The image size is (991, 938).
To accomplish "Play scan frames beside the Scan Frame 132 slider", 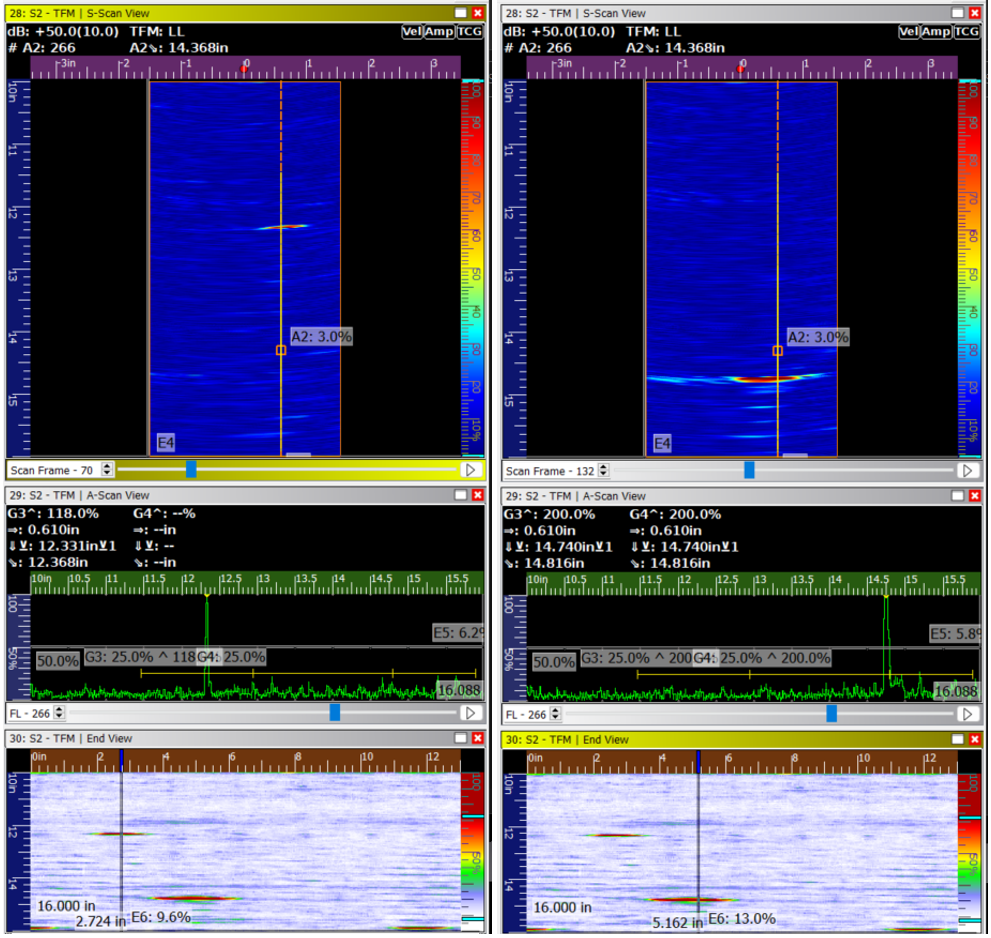I will tap(967, 470).
